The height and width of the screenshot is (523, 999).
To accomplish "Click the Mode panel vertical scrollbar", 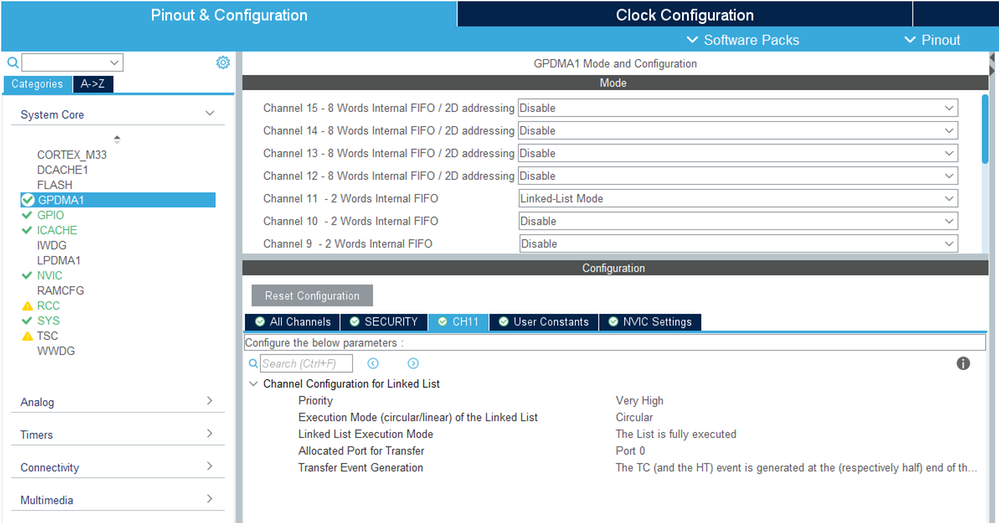I will click(x=985, y=129).
